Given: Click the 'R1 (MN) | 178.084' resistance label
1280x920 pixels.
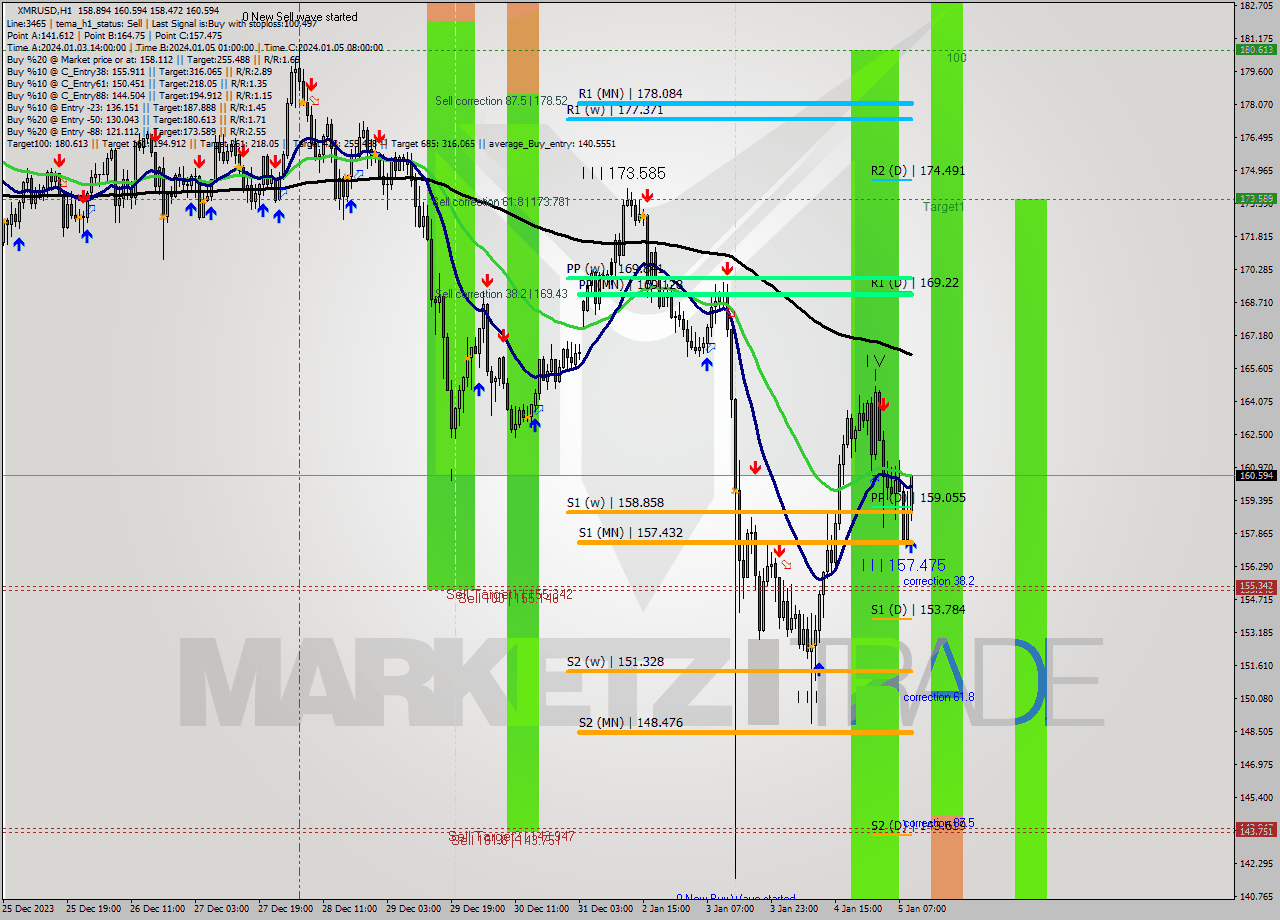Looking at the screenshot, I should 630,94.
